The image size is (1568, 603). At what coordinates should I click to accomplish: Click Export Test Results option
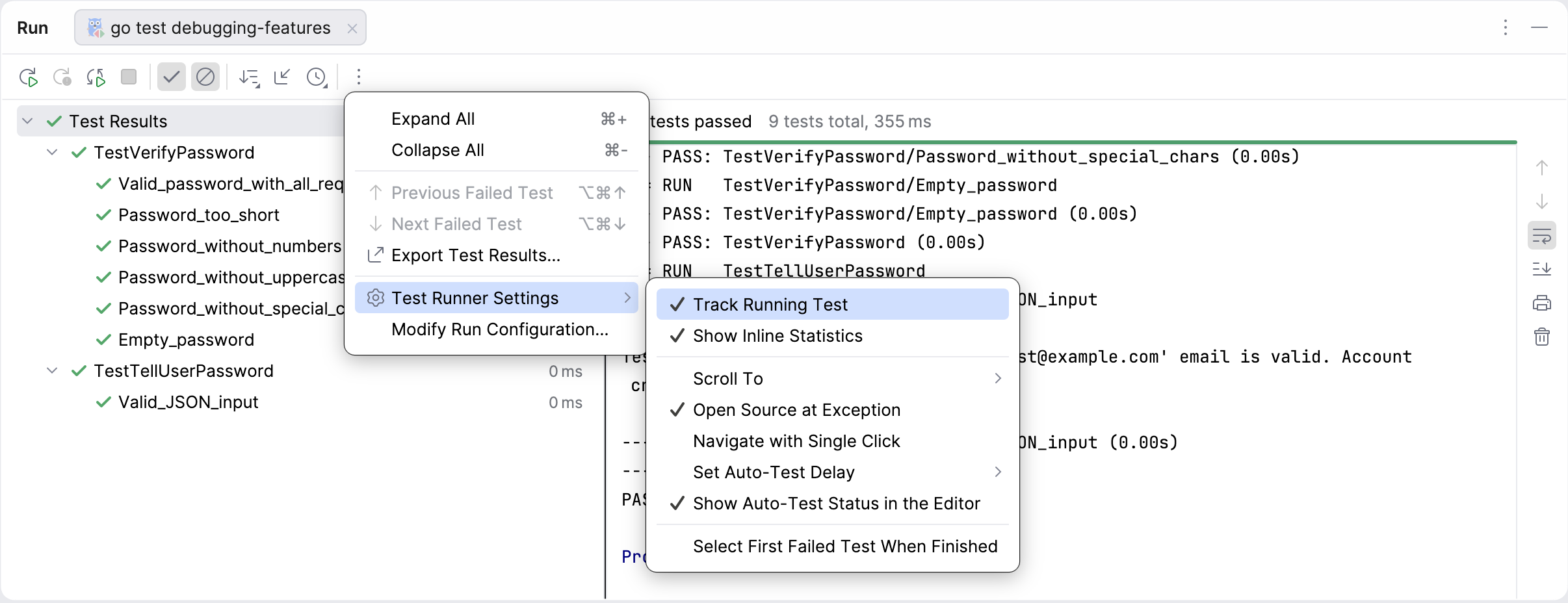click(x=476, y=255)
